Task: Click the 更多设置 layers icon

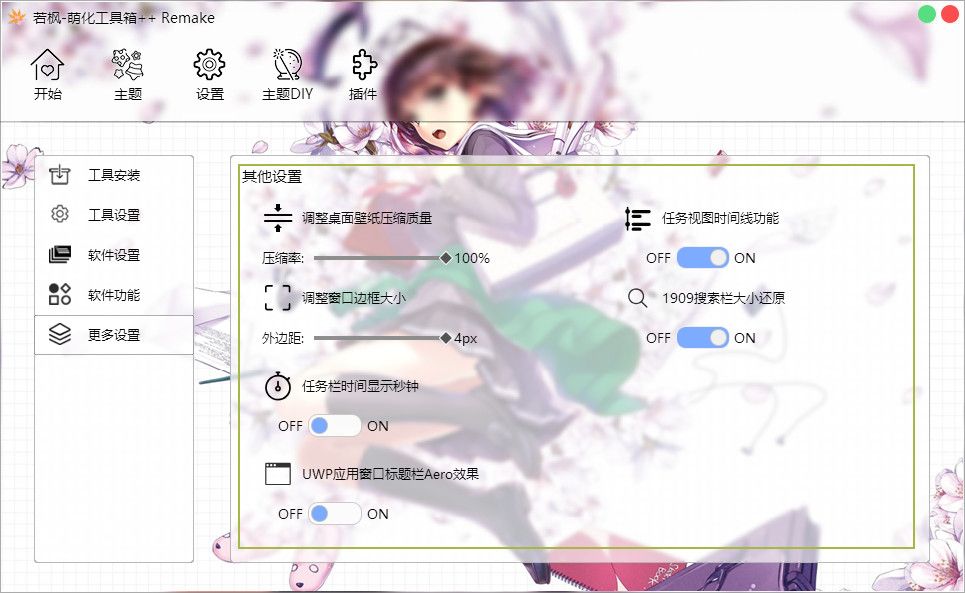Action: (60, 334)
